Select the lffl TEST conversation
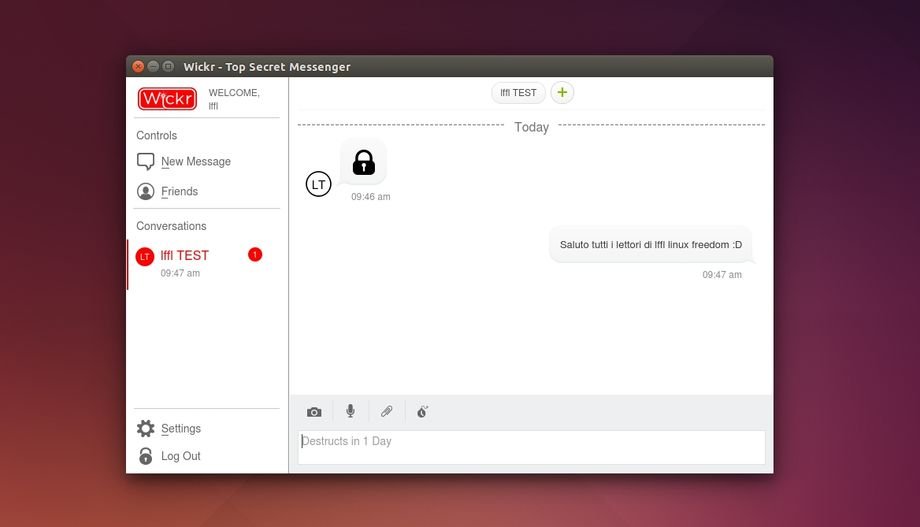 click(204, 264)
